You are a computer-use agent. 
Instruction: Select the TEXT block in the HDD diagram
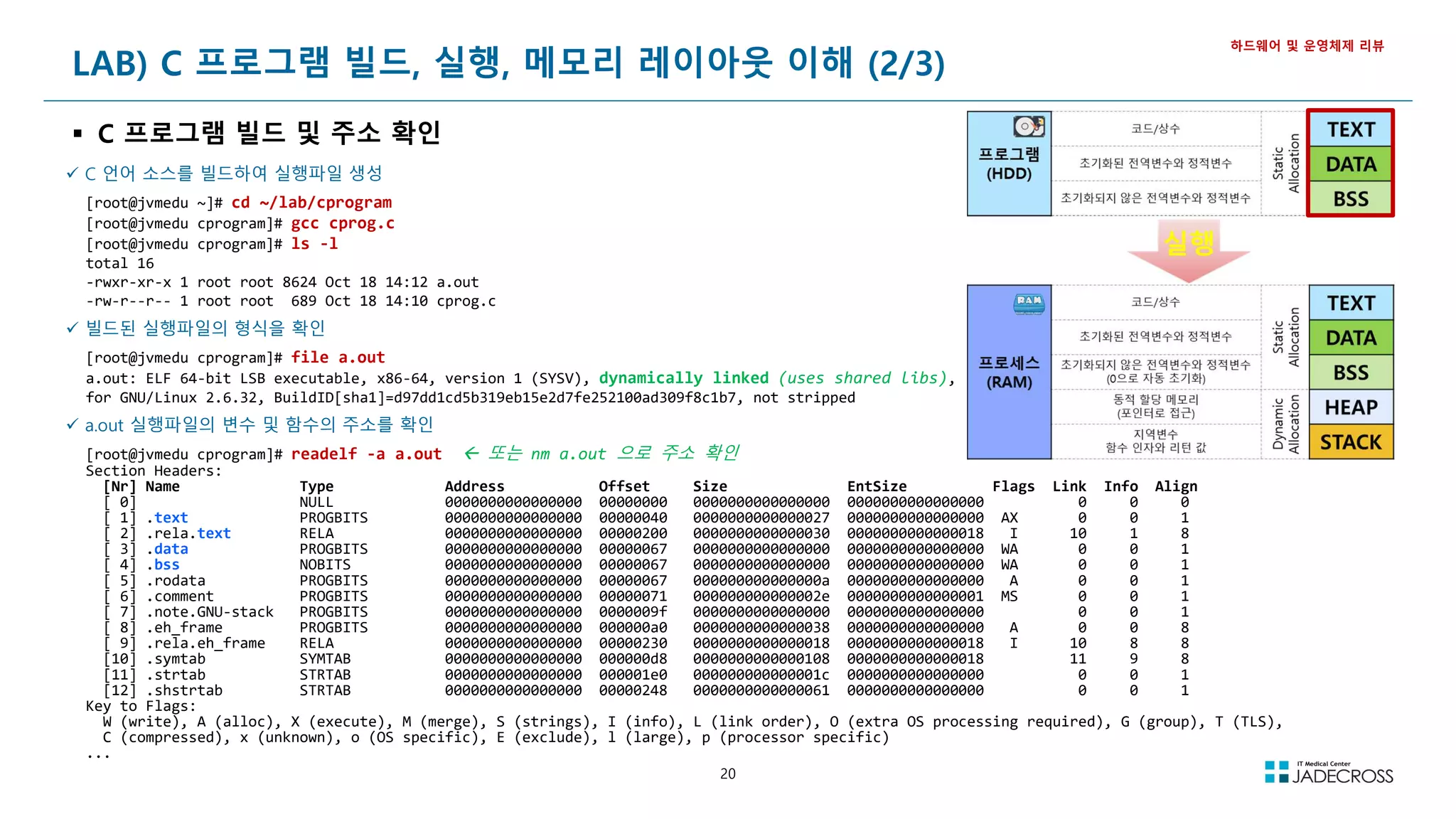tap(1351, 129)
